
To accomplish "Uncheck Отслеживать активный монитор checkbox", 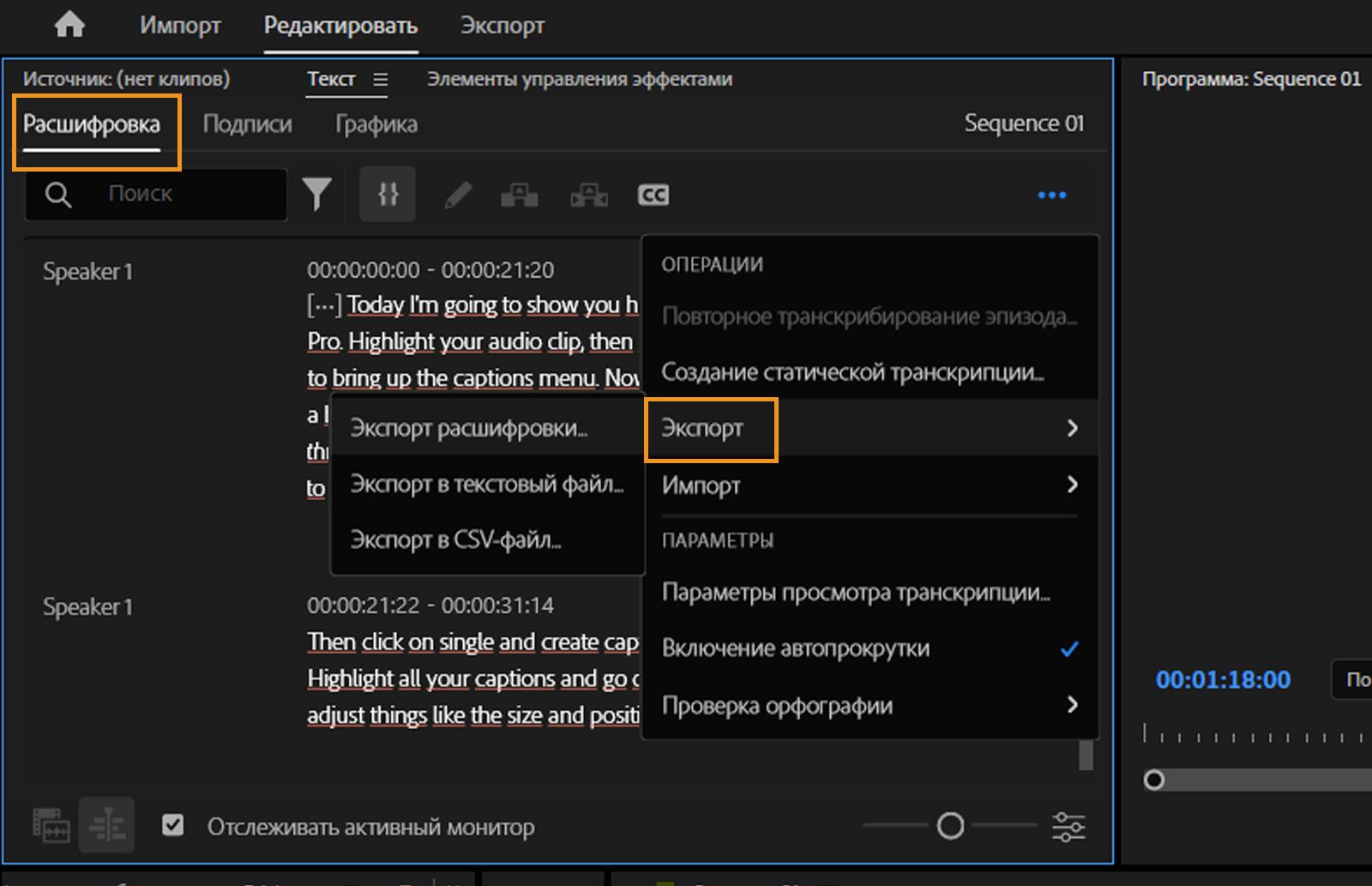I will 173,825.
